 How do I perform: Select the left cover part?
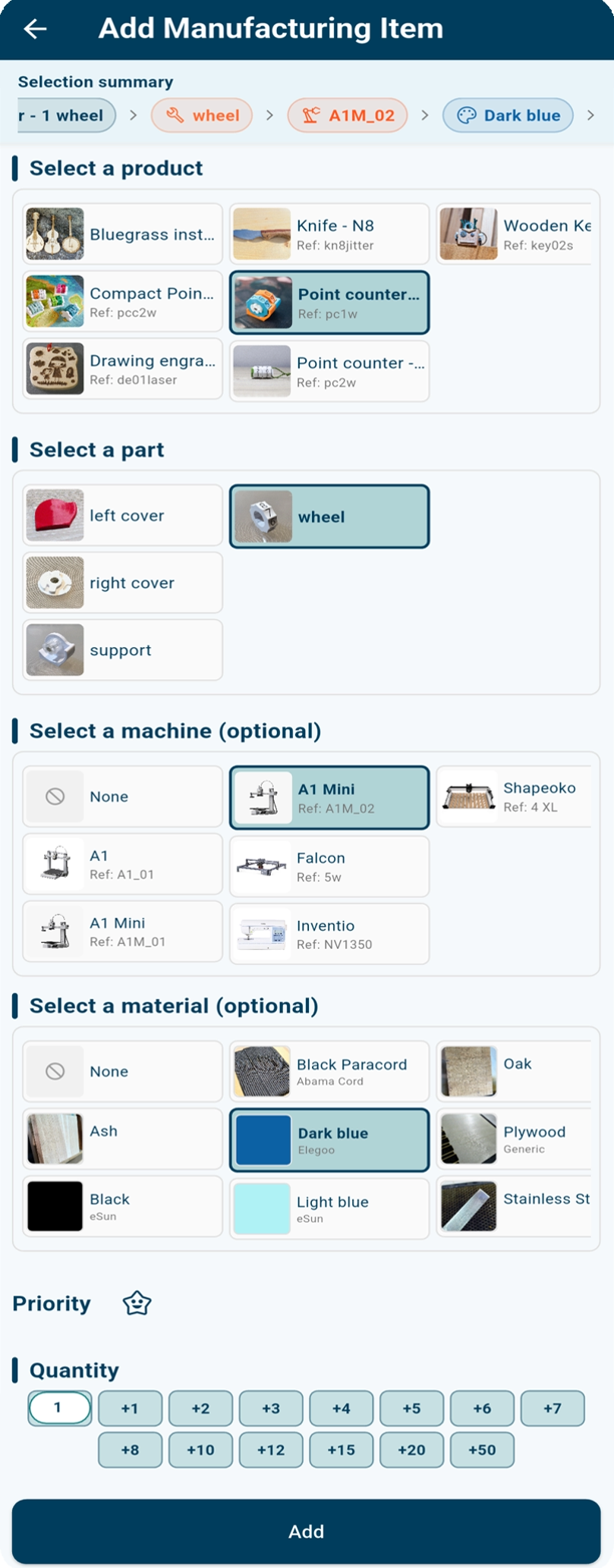pyautogui.click(x=121, y=515)
